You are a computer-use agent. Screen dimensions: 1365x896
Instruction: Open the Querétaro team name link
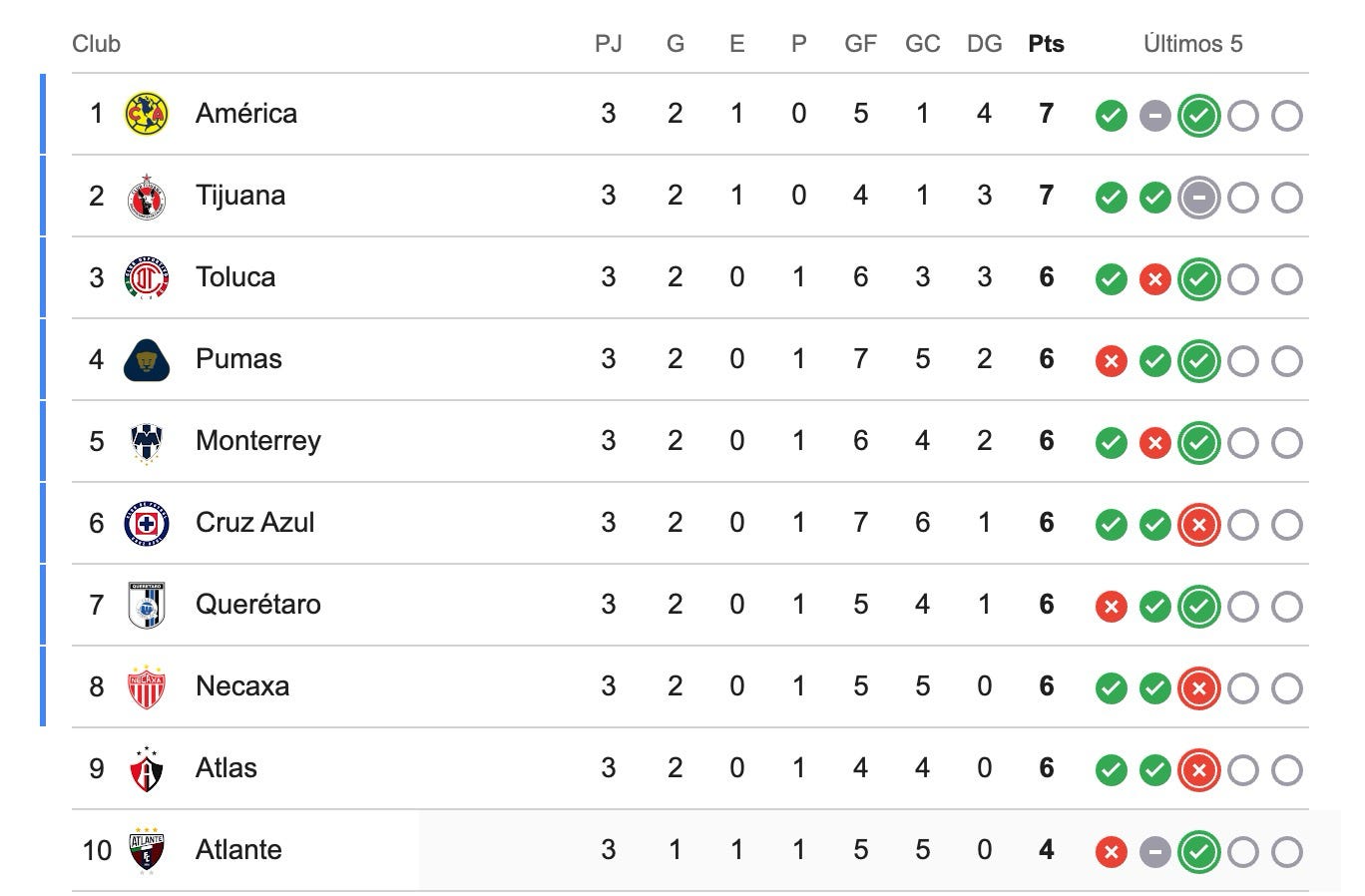(x=258, y=605)
